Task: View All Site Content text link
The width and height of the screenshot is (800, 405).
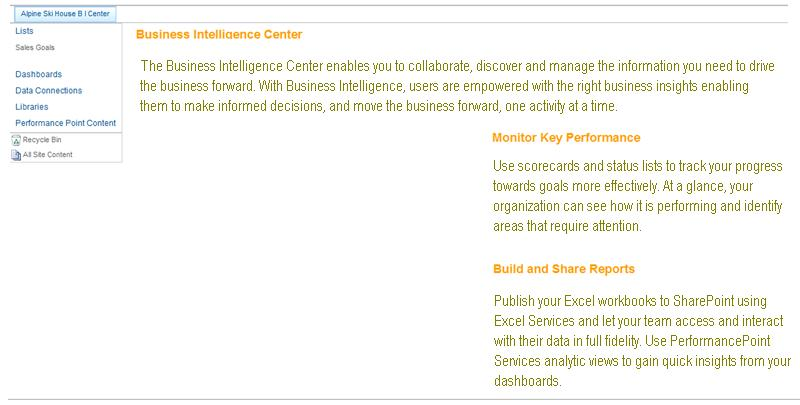Action: (x=47, y=155)
